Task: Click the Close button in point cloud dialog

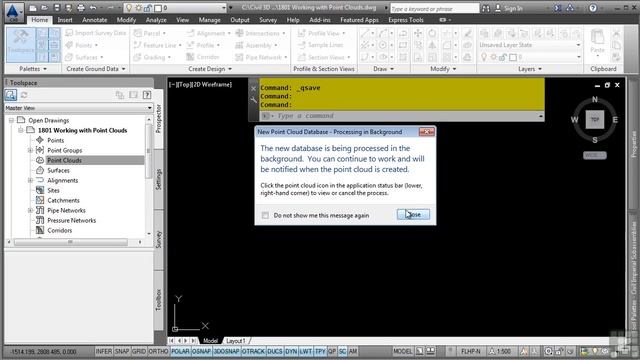Action: click(x=413, y=214)
